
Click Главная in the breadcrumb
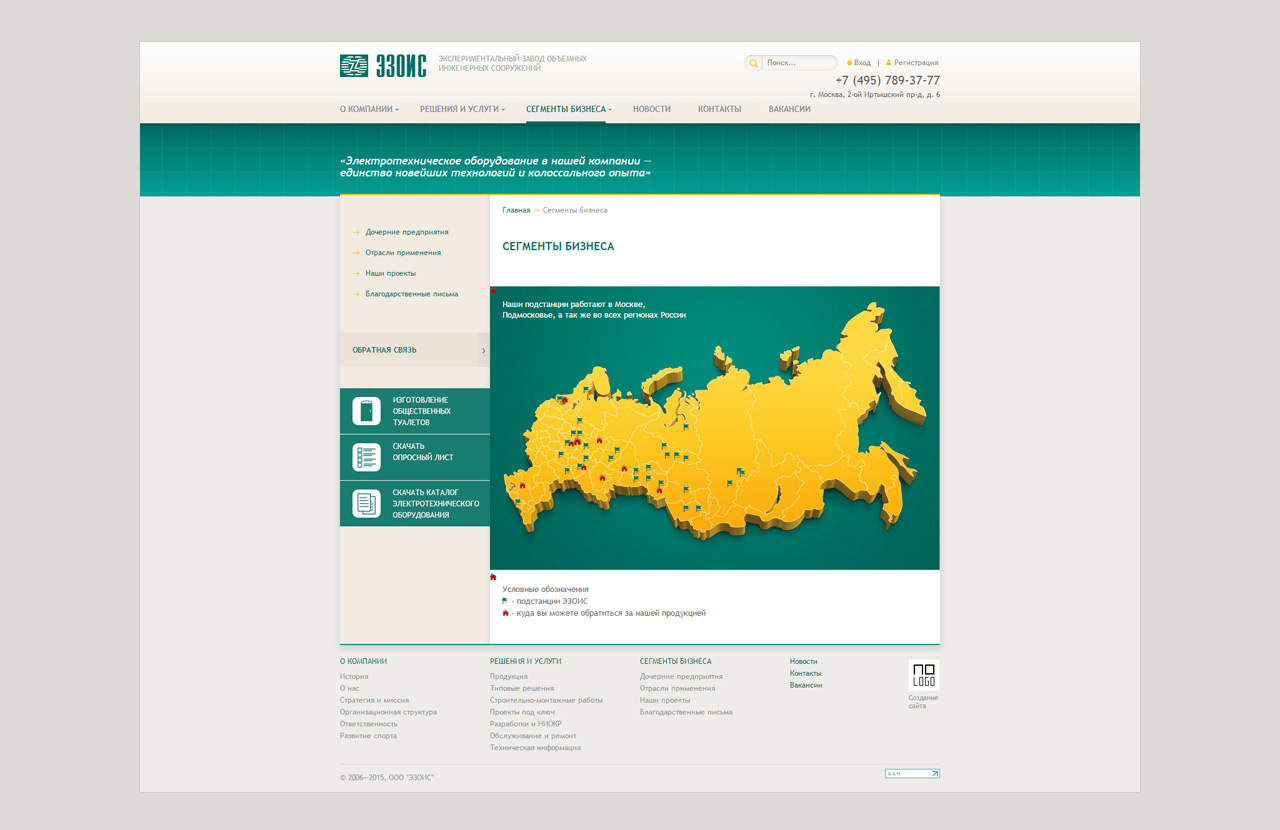coord(516,210)
